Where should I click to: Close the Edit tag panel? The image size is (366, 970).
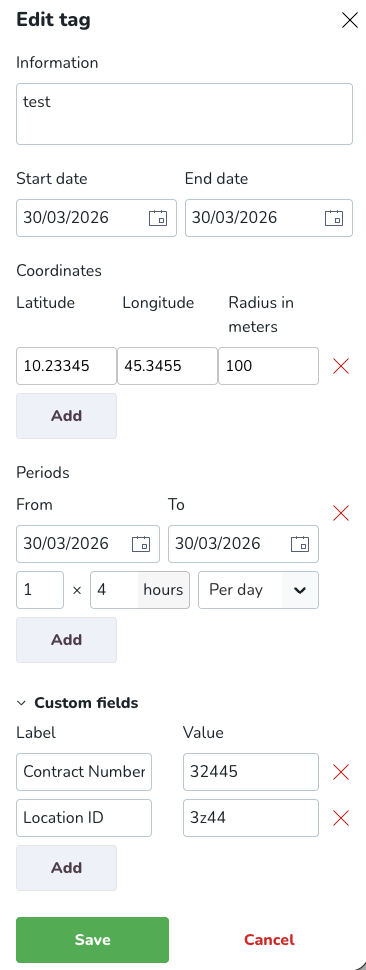(x=350, y=20)
